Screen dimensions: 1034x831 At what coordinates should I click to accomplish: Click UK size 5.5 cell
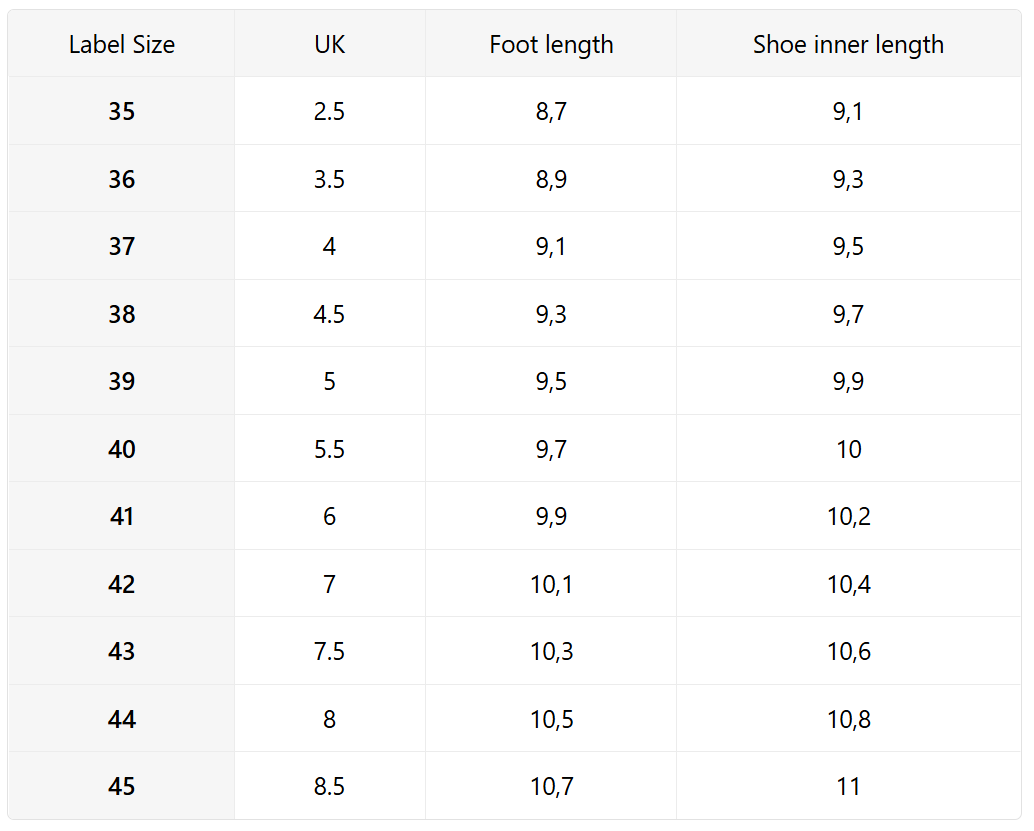[329, 450]
